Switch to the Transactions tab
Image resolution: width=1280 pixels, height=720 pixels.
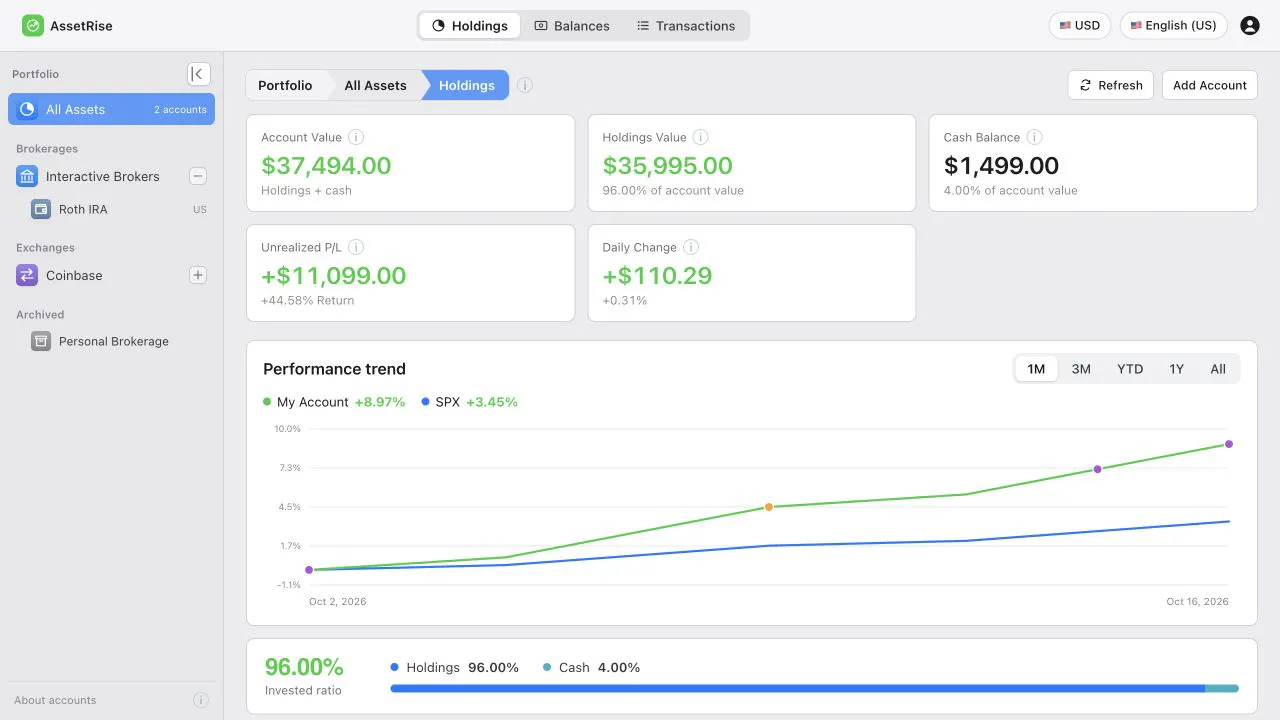pyautogui.click(x=686, y=26)
